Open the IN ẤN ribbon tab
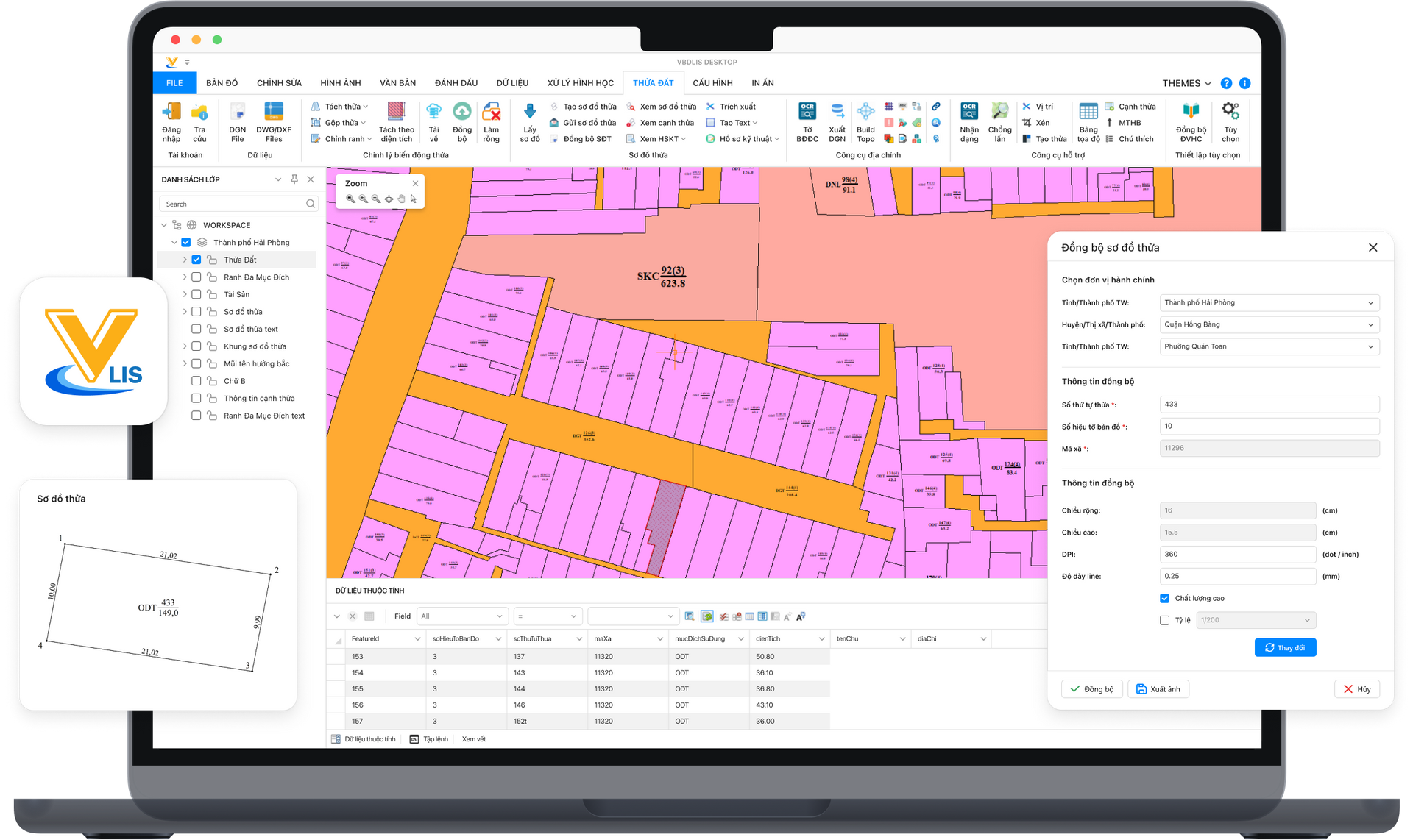1413x840 pixels. (762, 83)
